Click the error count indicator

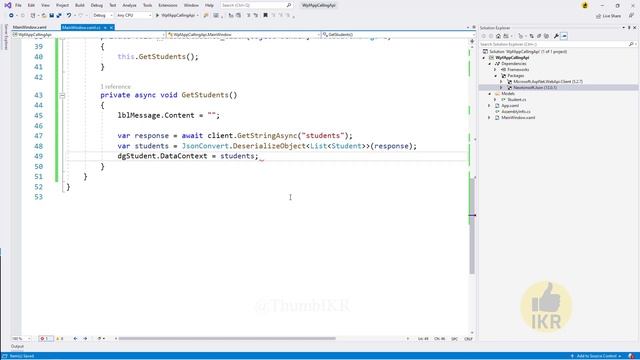[x=46, y=339]
